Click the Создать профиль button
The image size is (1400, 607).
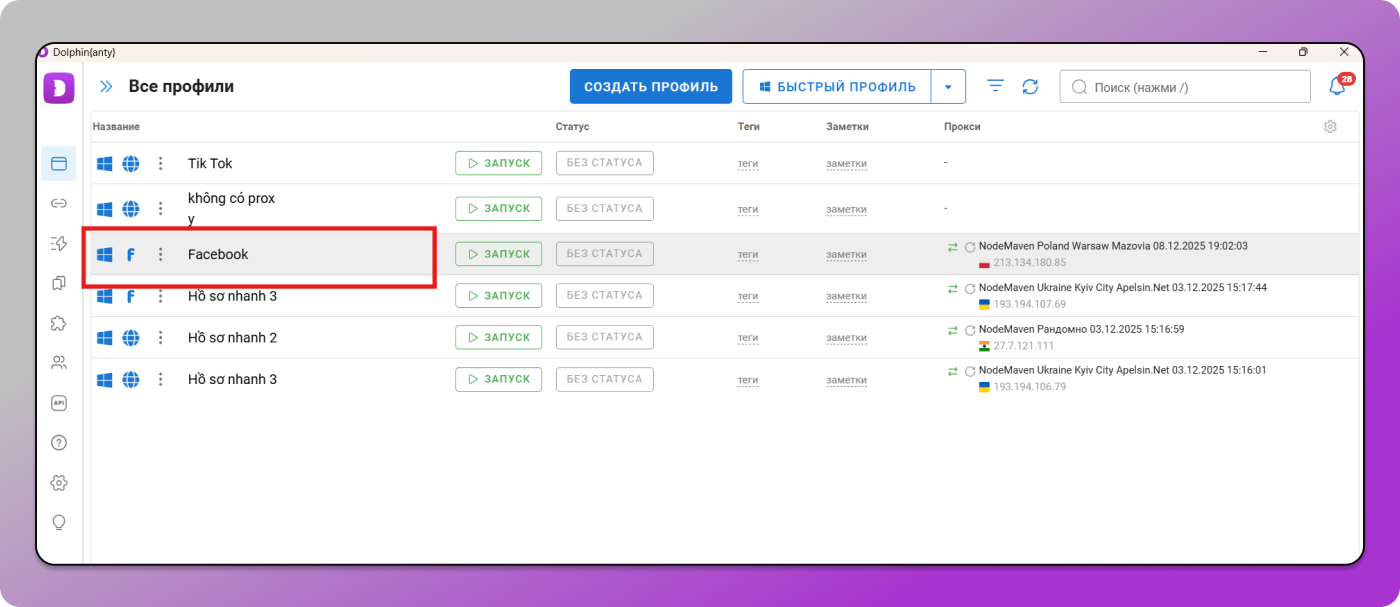[x=650, y=87]
